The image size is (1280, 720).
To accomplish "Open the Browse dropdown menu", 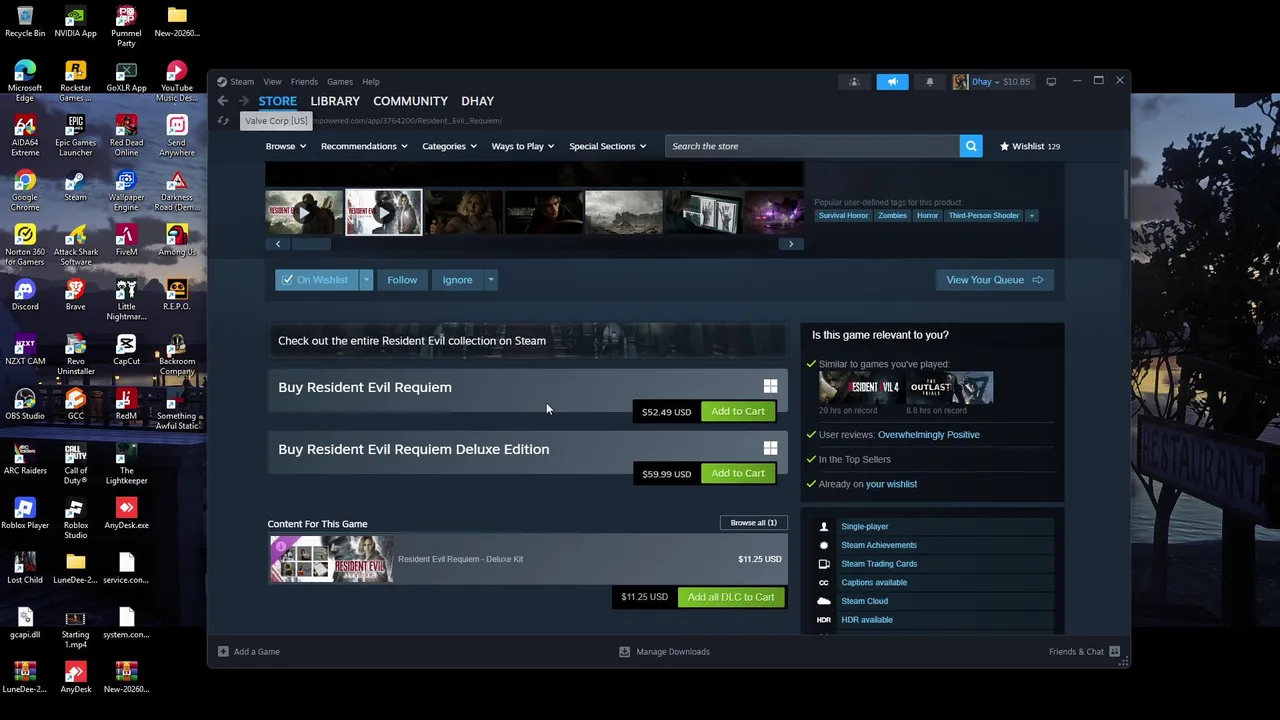I will click(x=286, y=146).
